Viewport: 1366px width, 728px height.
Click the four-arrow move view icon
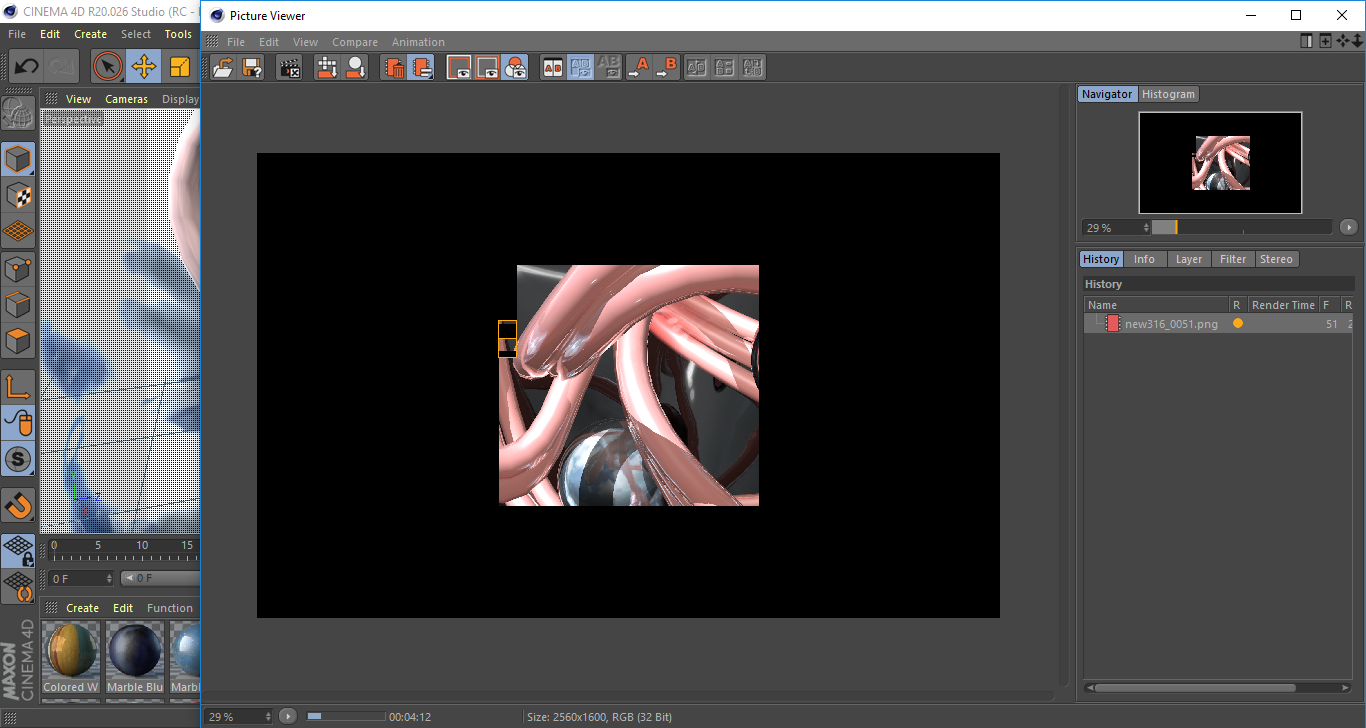(x=1343, y=41)
